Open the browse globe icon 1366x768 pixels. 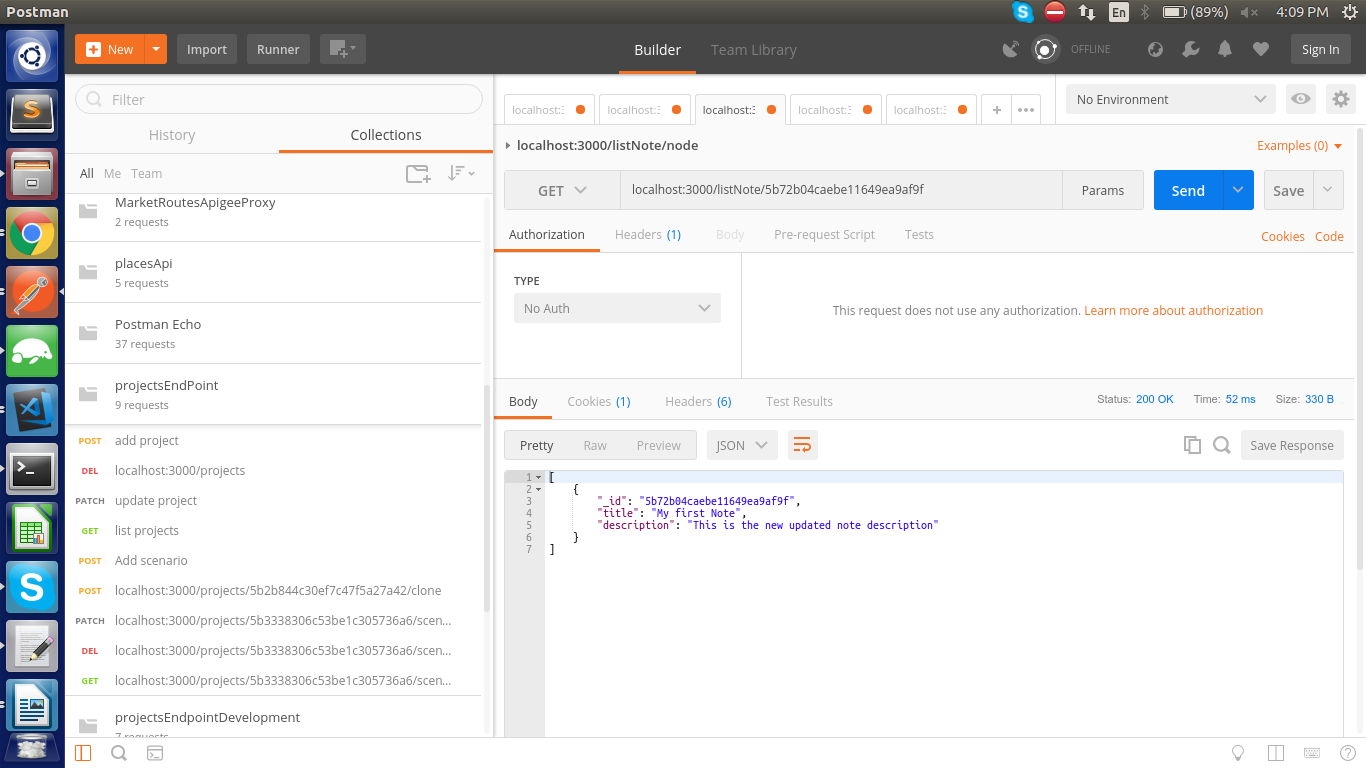point(1155,49)
